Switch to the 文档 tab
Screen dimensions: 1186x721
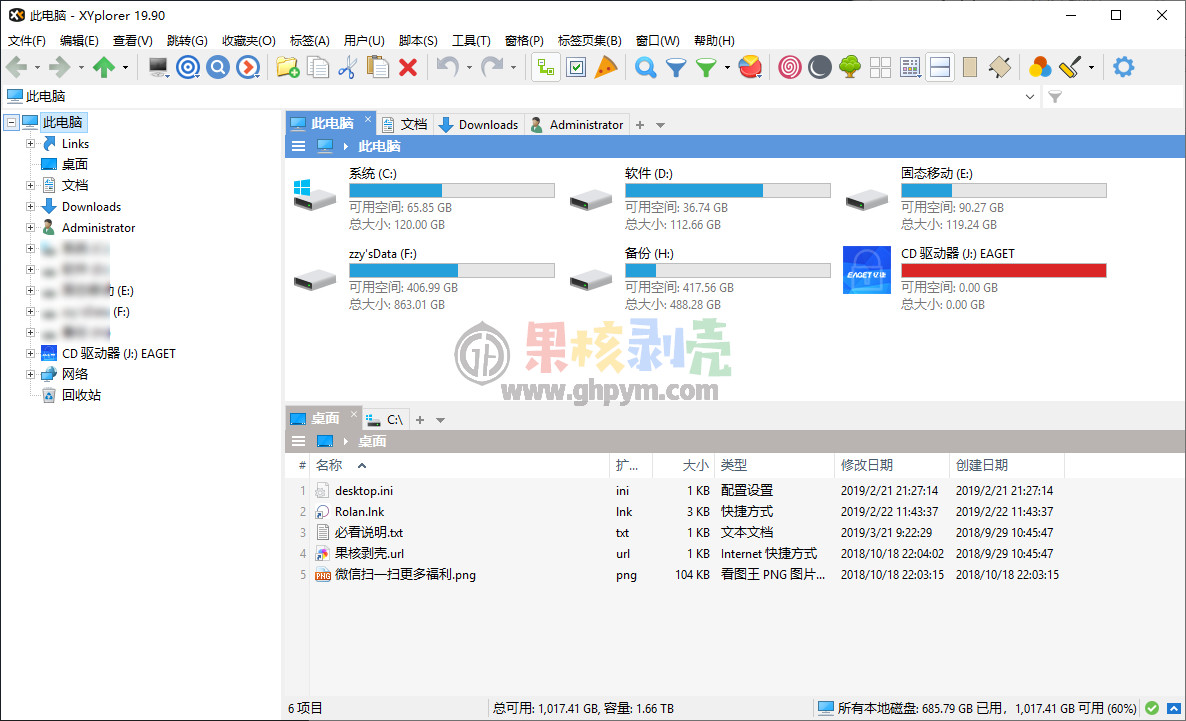click(x=405, y=125)
